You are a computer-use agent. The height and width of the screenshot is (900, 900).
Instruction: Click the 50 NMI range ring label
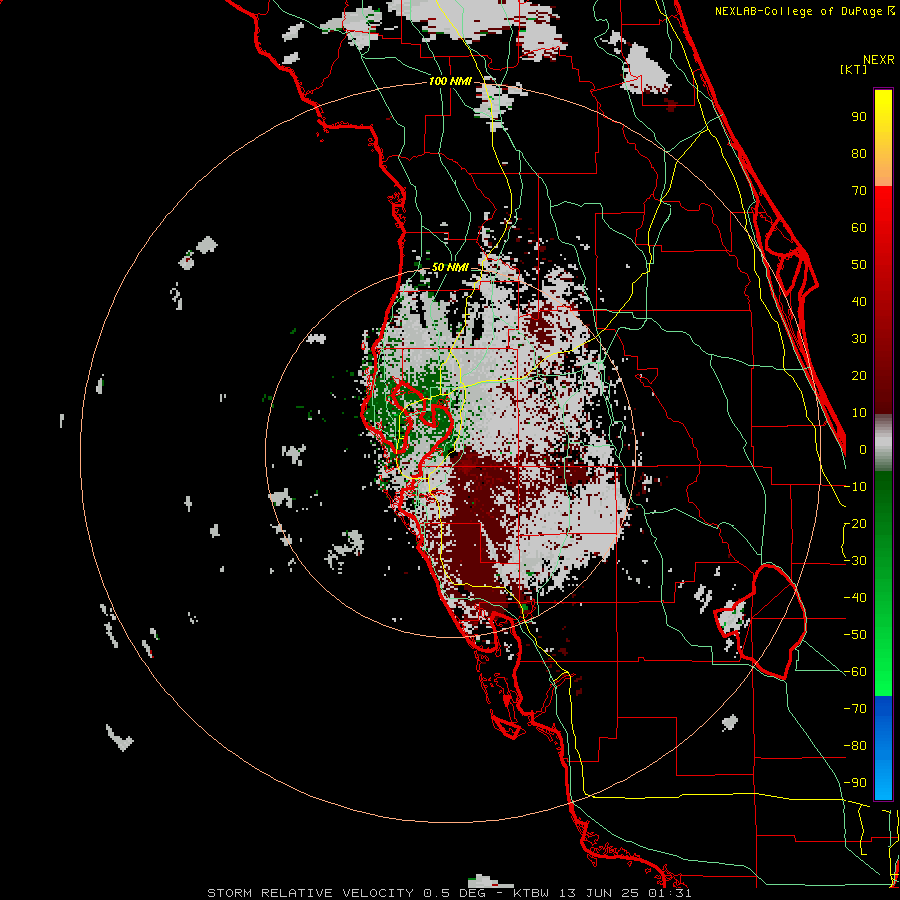click(x=450, y=267)
